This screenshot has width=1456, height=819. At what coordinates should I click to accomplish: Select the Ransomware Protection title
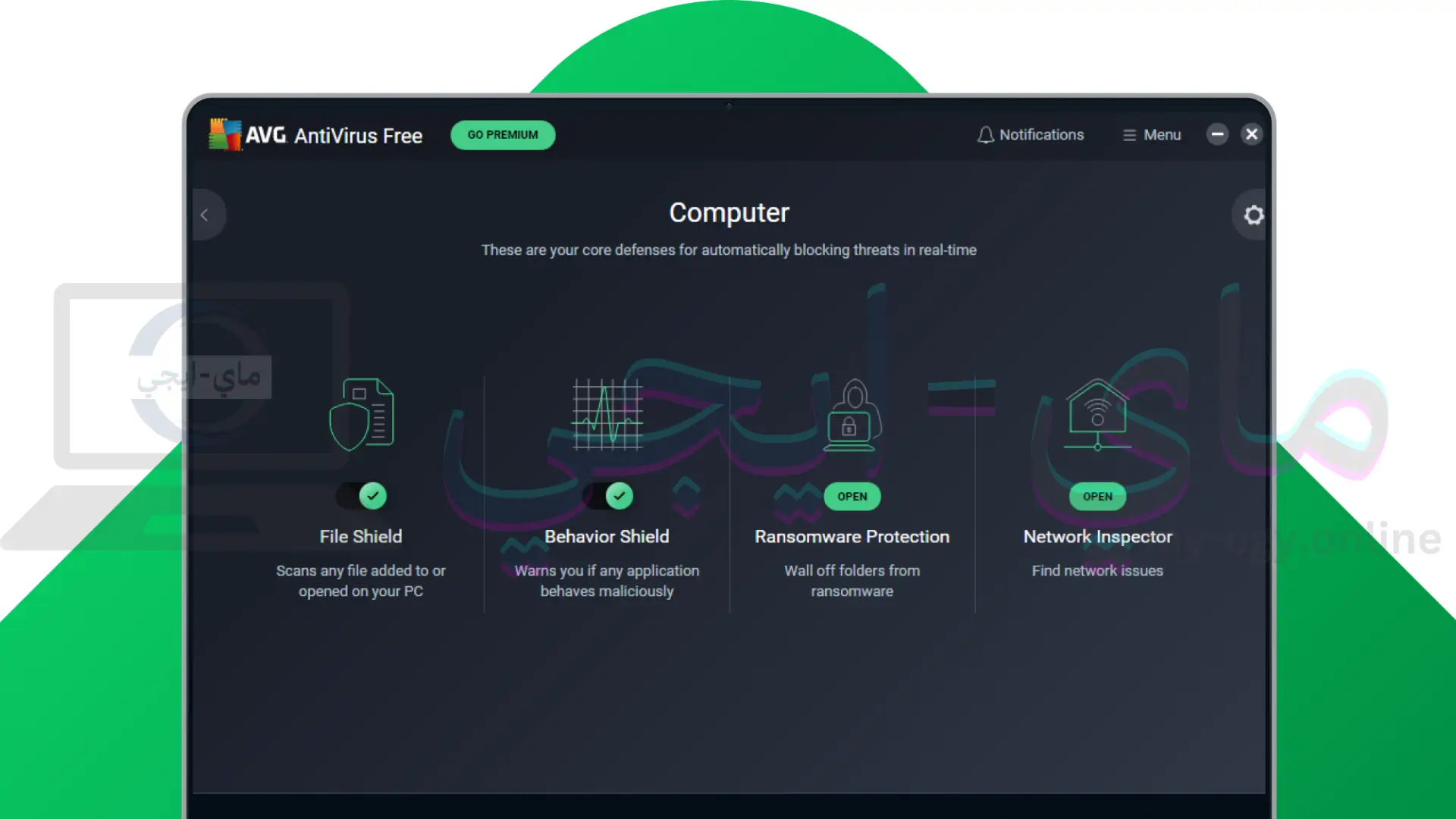tap(852, 537)
